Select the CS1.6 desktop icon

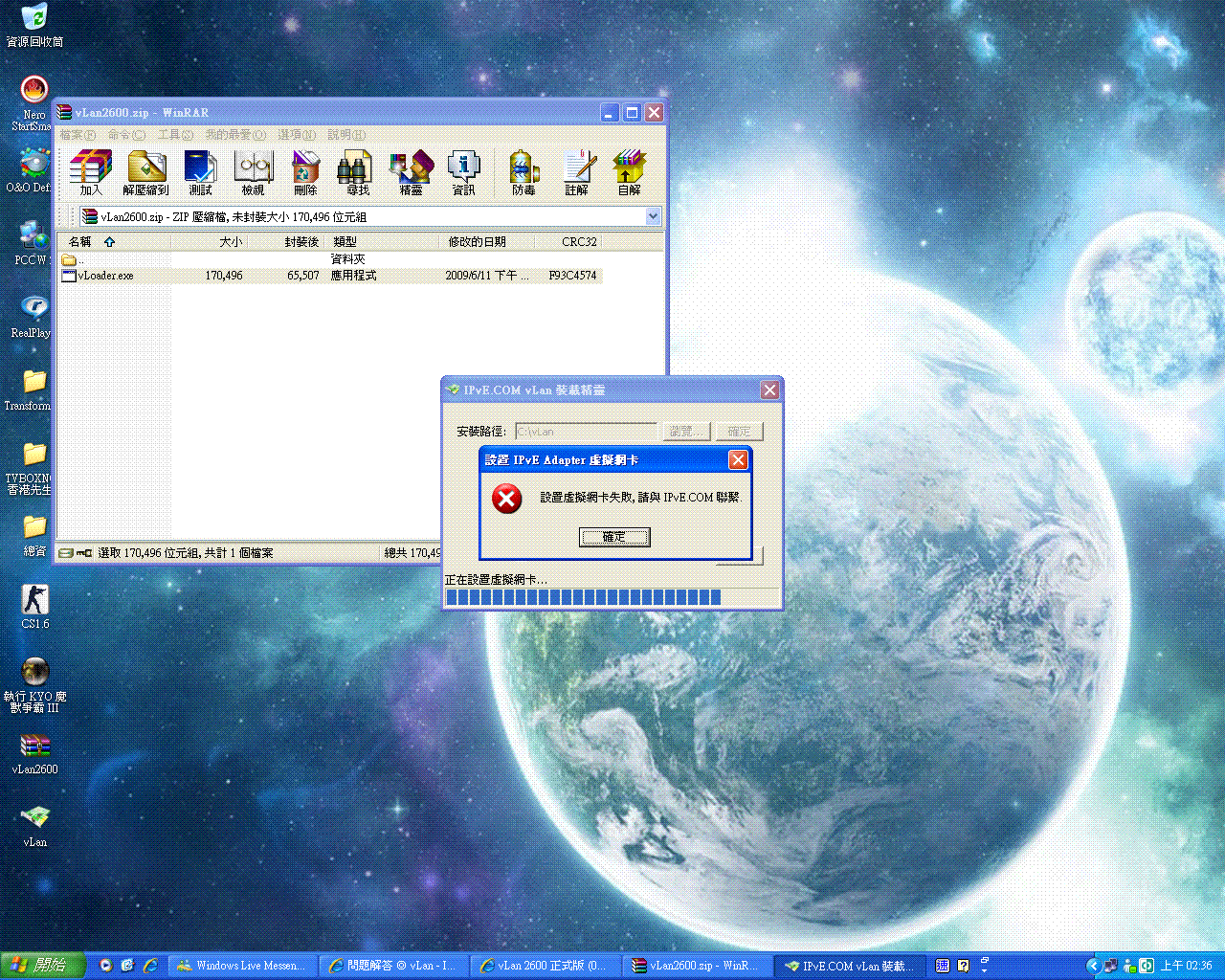35,605
